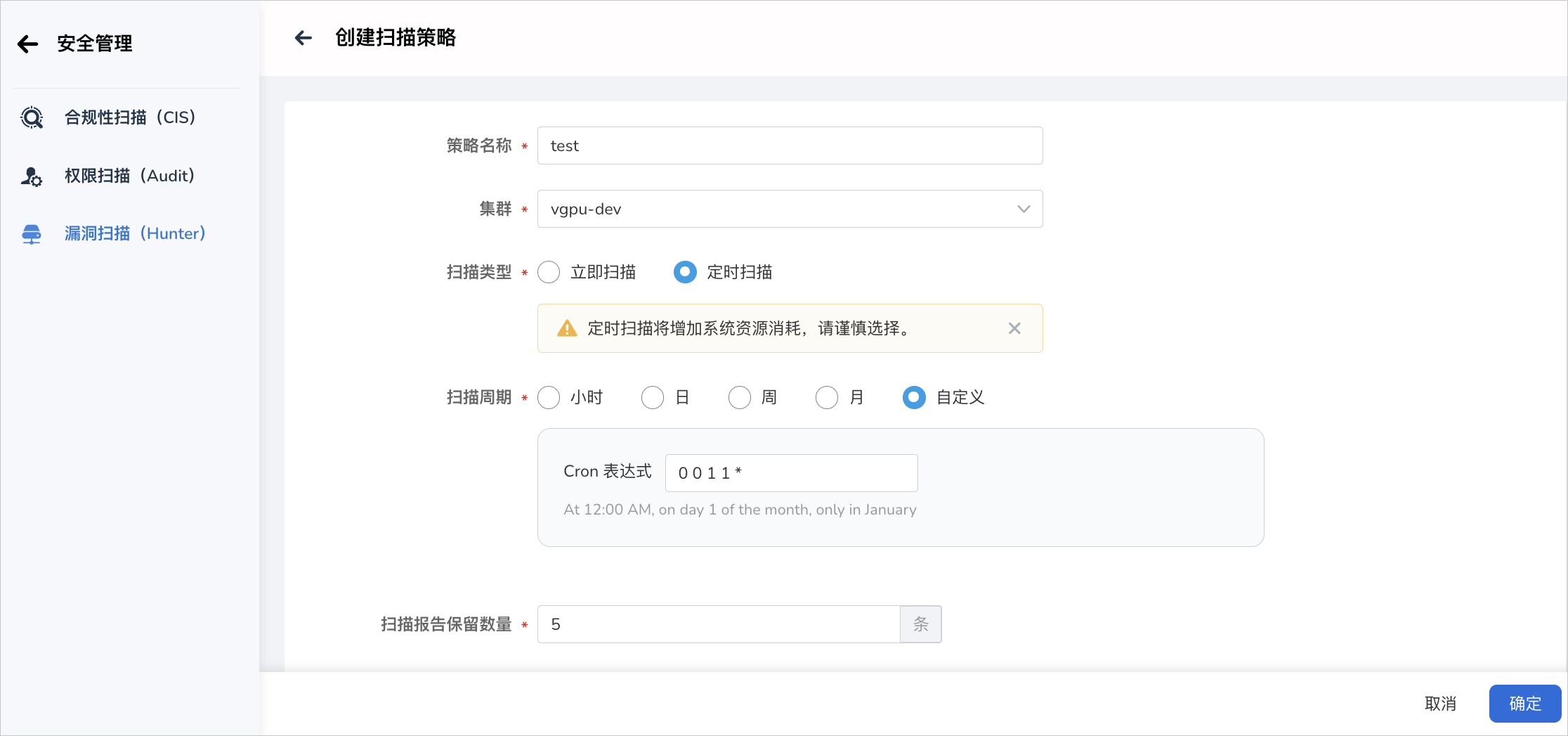Click the 合规性扫描 CIS magnifier icon
Viewport: 1568px width, 736px height.
pos(32,117)
